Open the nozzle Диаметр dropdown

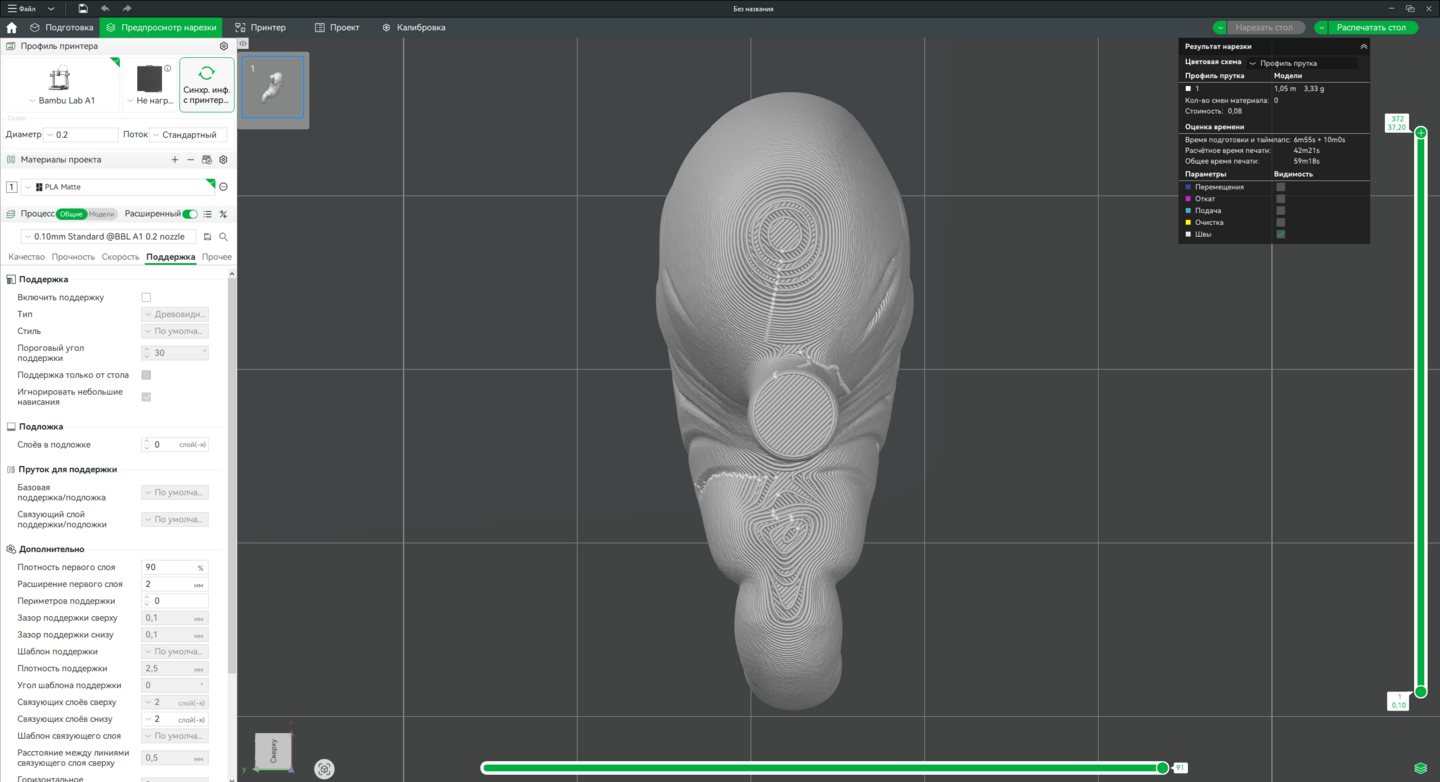pos(82,135)
